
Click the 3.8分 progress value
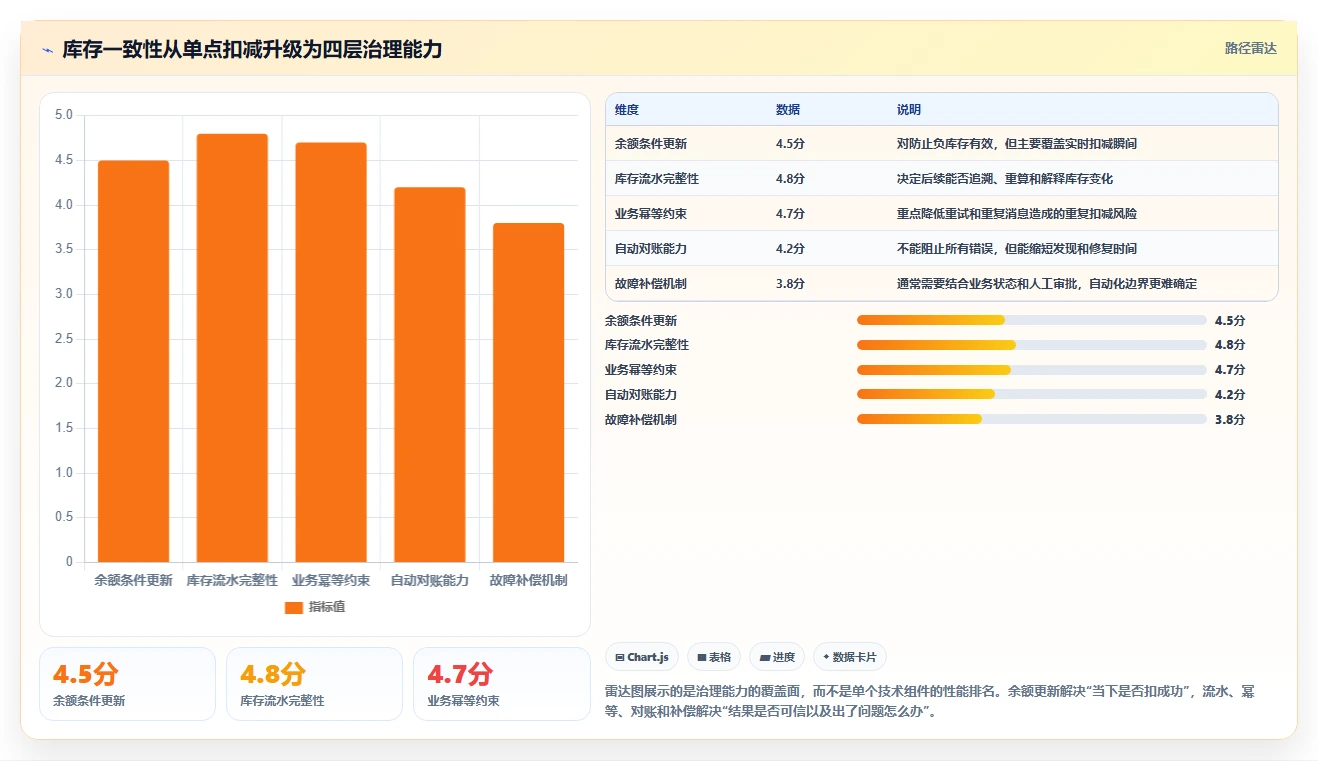click(x=1230, y=420)
